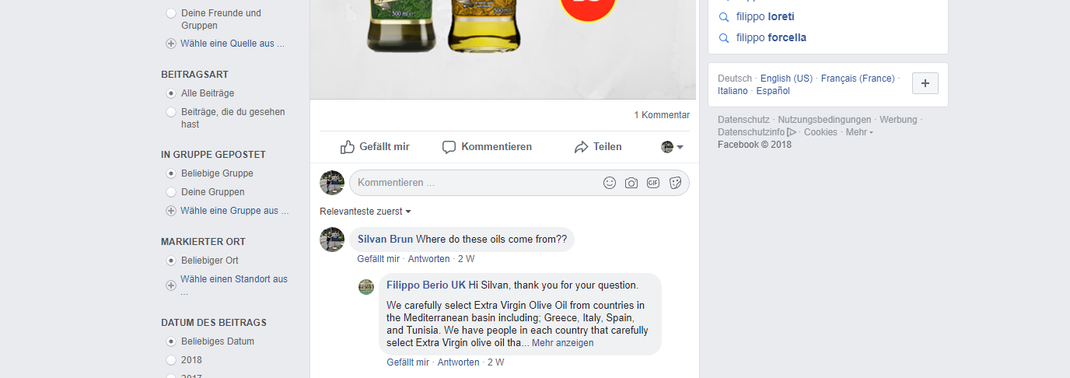Open Relevanteste zuerst sorting dropdown
Image resolution: width=1070 pixels, height=378 pixels.
point(365,212)
